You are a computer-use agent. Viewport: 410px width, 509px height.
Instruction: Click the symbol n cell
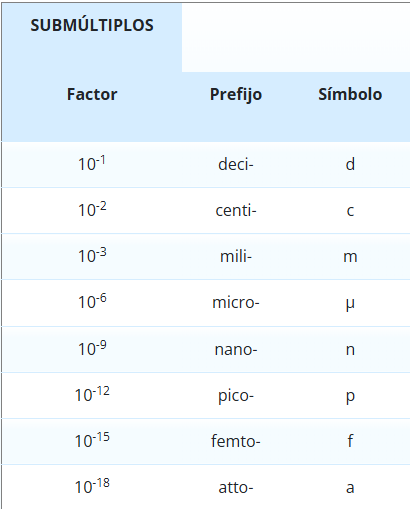(350, 350)
